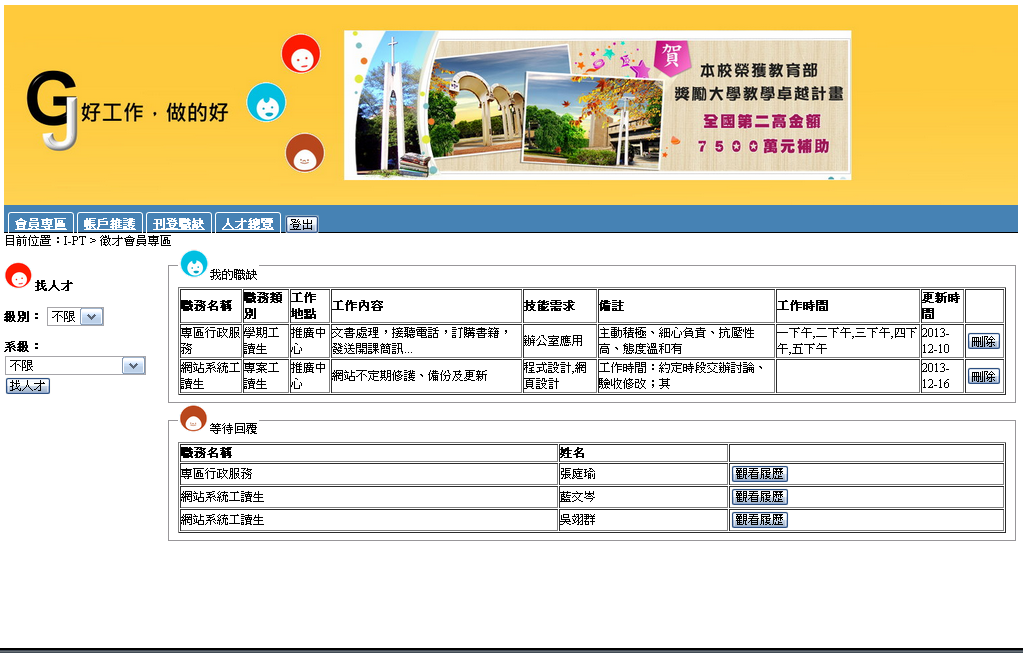Click the blue smiley face in header

click(266, 103)
